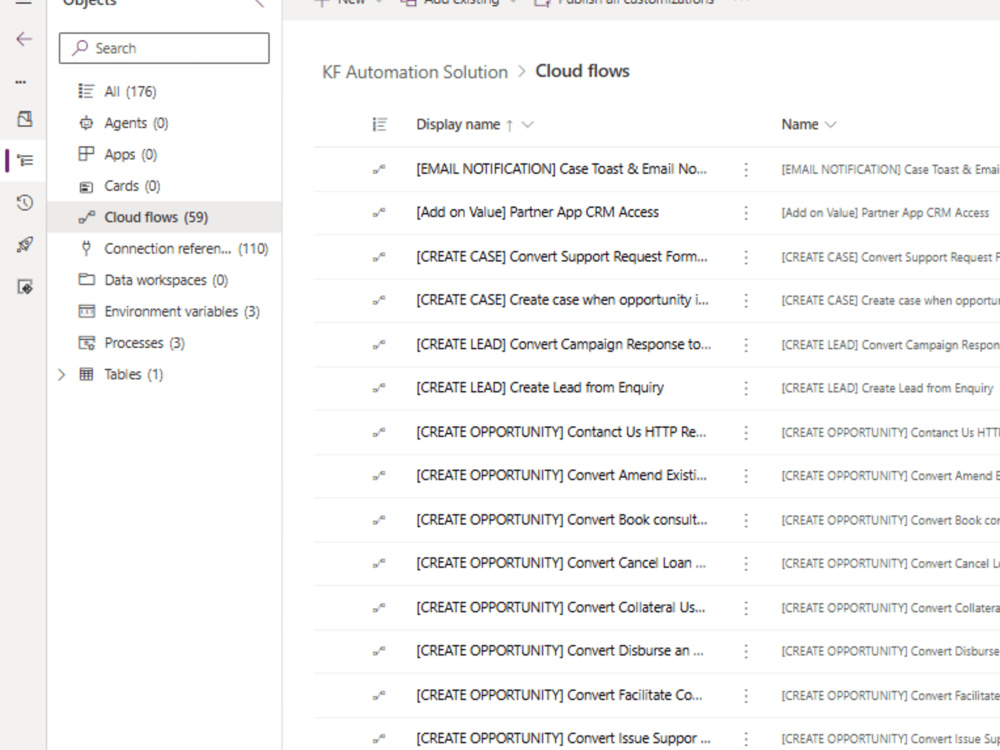The image size is (1000, 750).
Task: Open [CREATE OPPORTUNITY] Convert Disburse flow
Action: pos(560,651)
